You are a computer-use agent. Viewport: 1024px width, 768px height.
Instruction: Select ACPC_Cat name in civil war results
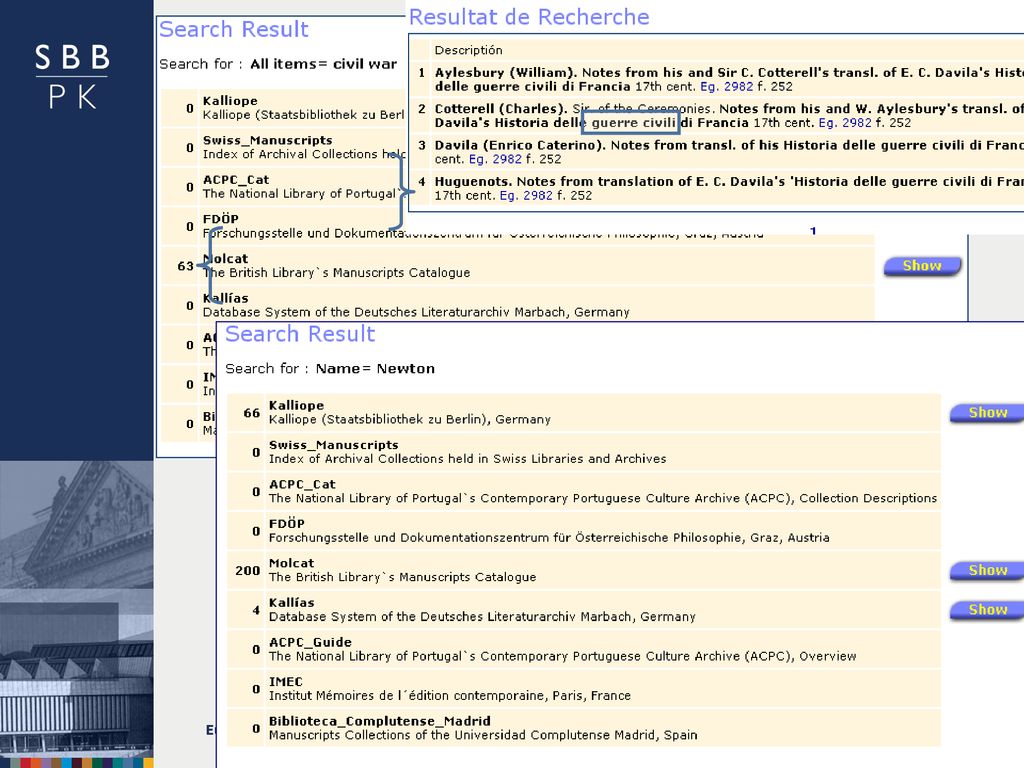(x=236, y=180)
